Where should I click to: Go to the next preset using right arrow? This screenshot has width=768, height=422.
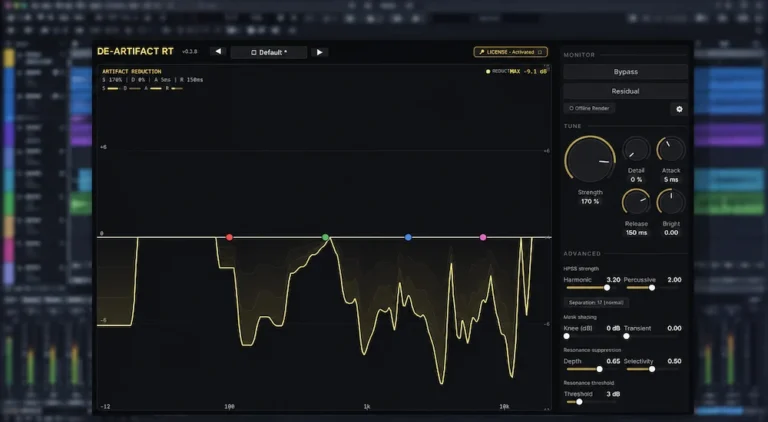click(x=319, y=52)
